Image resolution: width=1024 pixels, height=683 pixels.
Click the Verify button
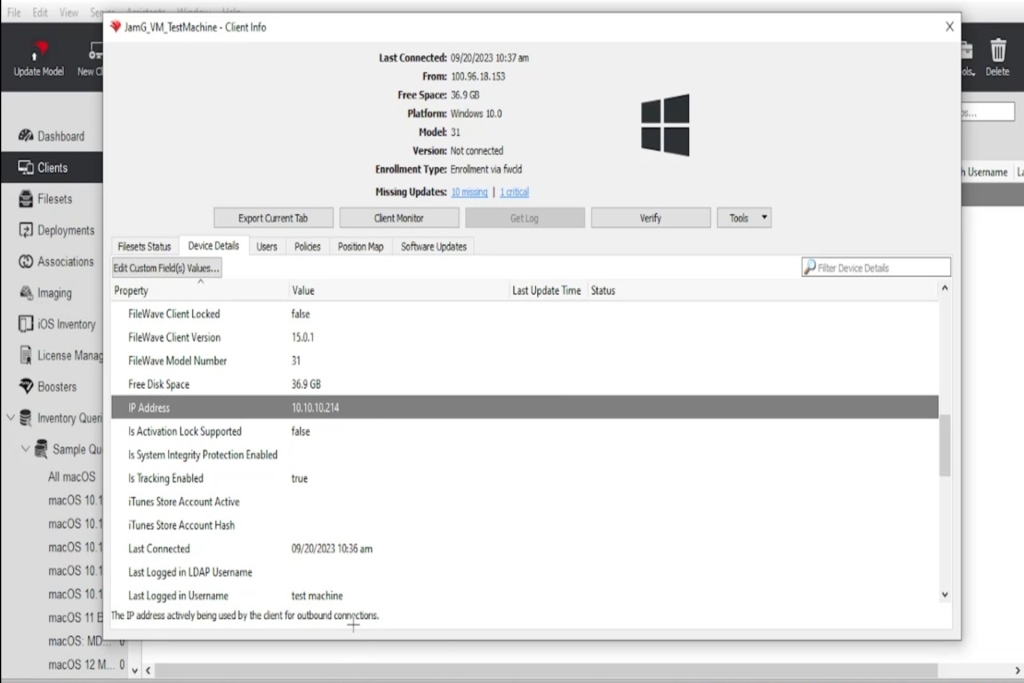[650, 218]
